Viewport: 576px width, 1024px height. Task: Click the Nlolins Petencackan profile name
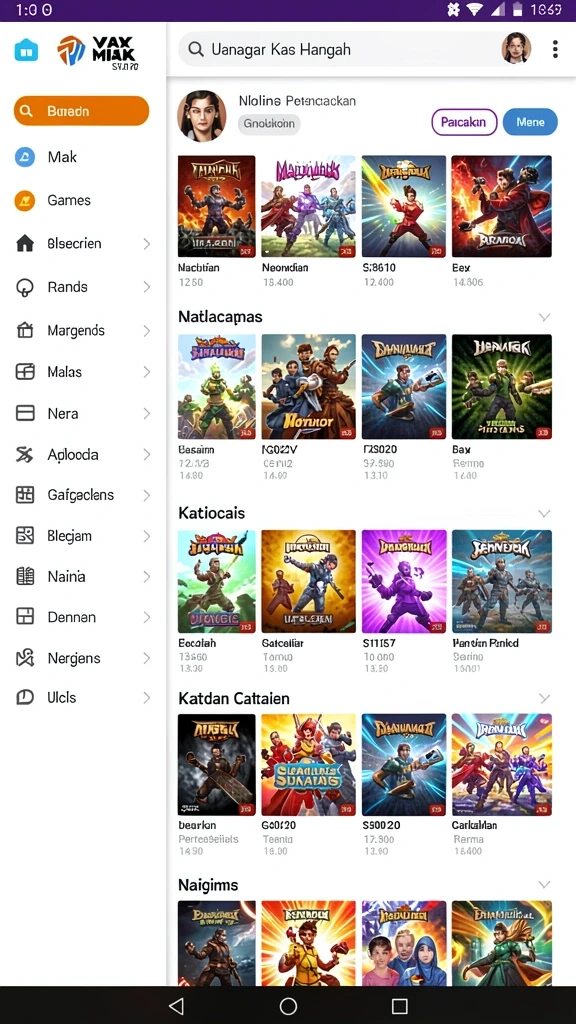coord(297,101)
